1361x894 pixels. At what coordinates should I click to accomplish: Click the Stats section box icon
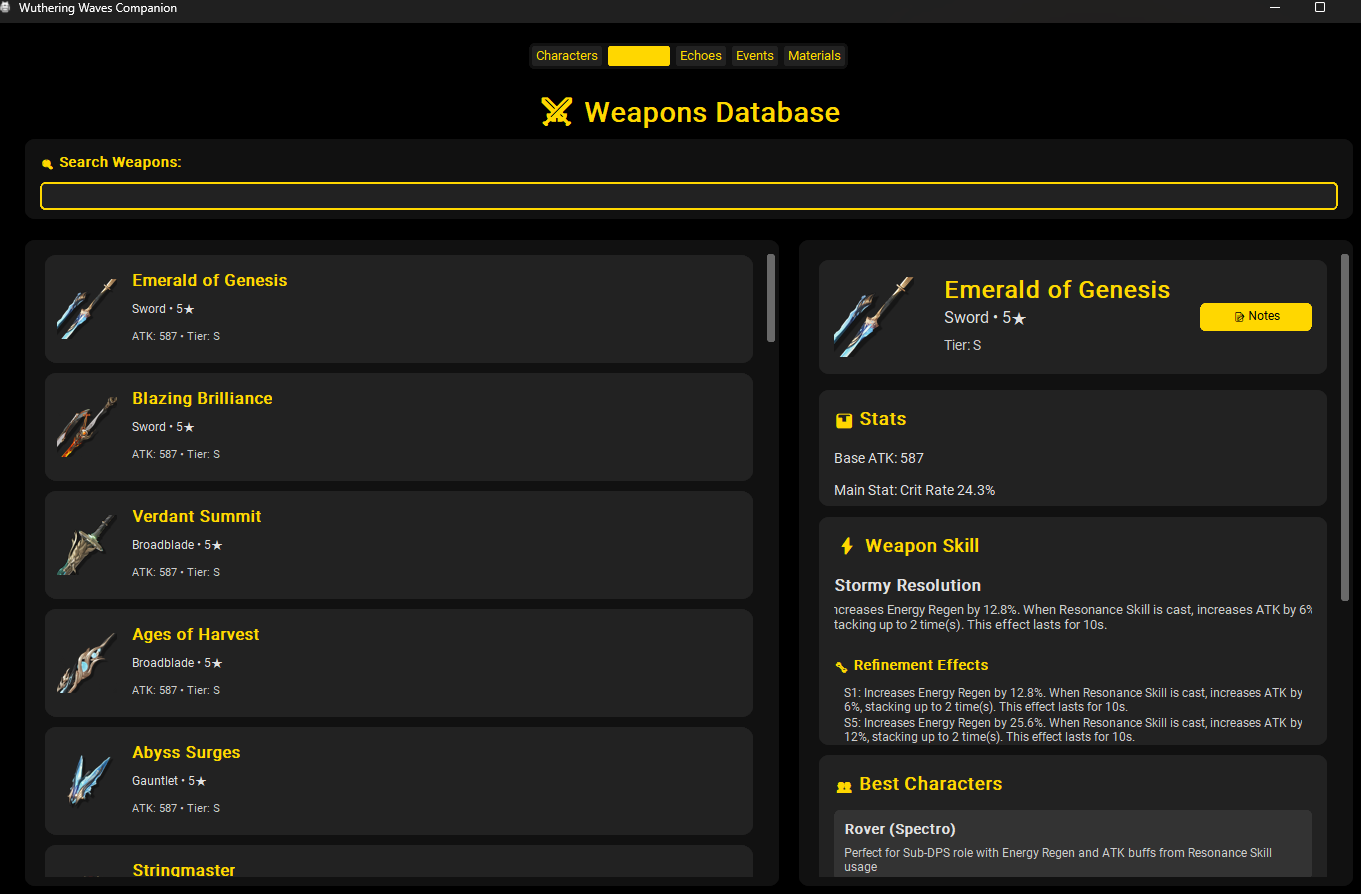pyautogui.click(x=844, y=421)
